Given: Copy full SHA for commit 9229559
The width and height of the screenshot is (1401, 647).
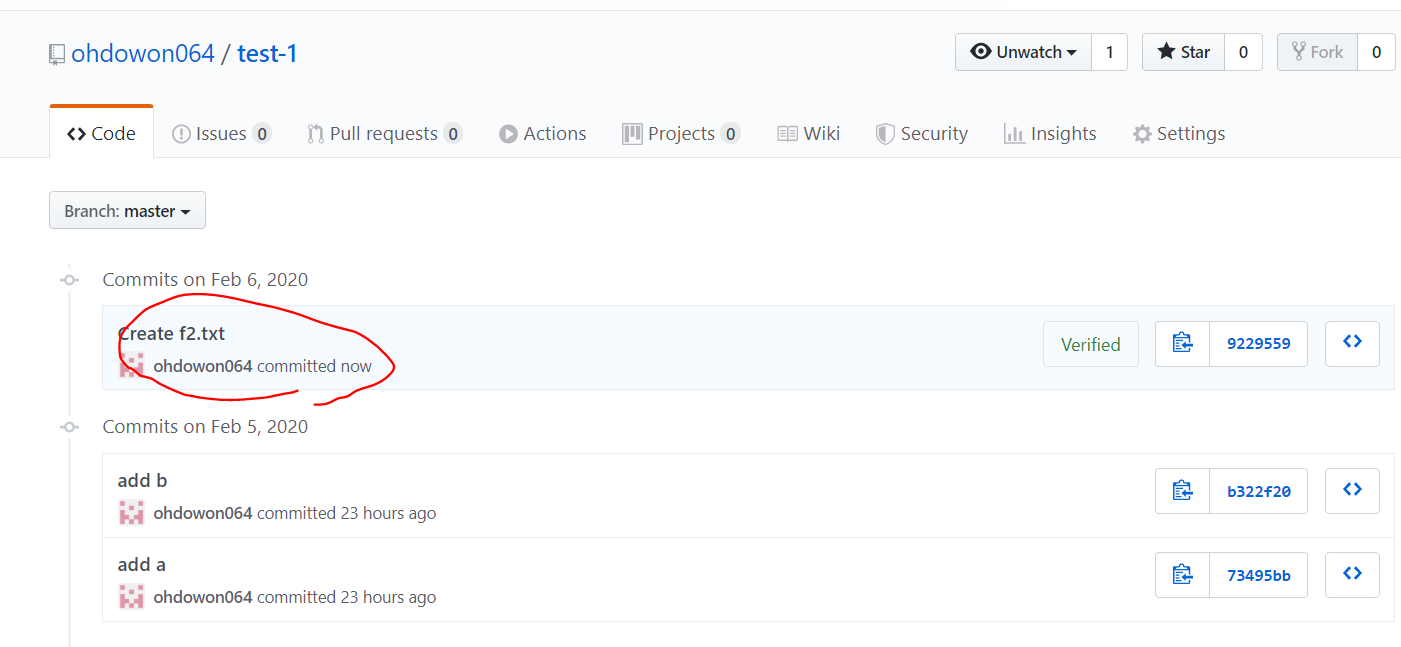Looking at the screenshot, I should (x=1182, y=344).
